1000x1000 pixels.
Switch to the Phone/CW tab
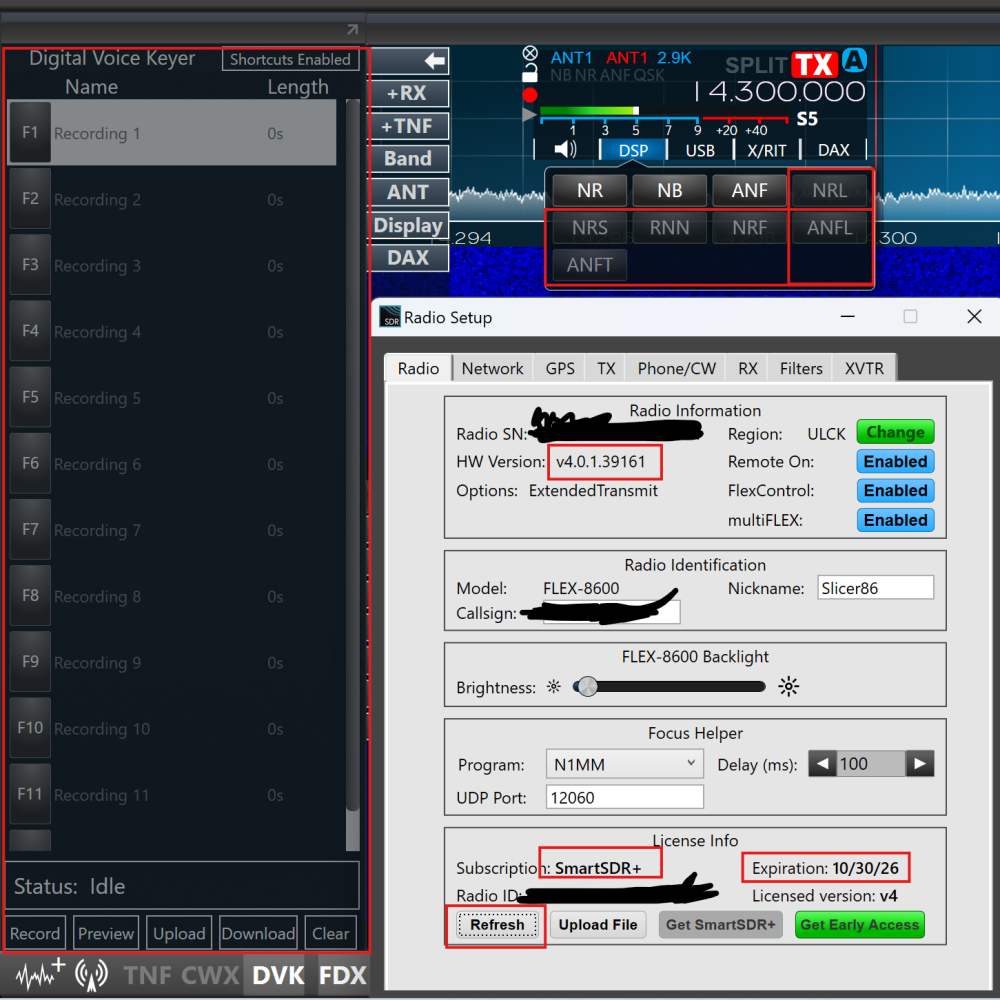[677, 369]
